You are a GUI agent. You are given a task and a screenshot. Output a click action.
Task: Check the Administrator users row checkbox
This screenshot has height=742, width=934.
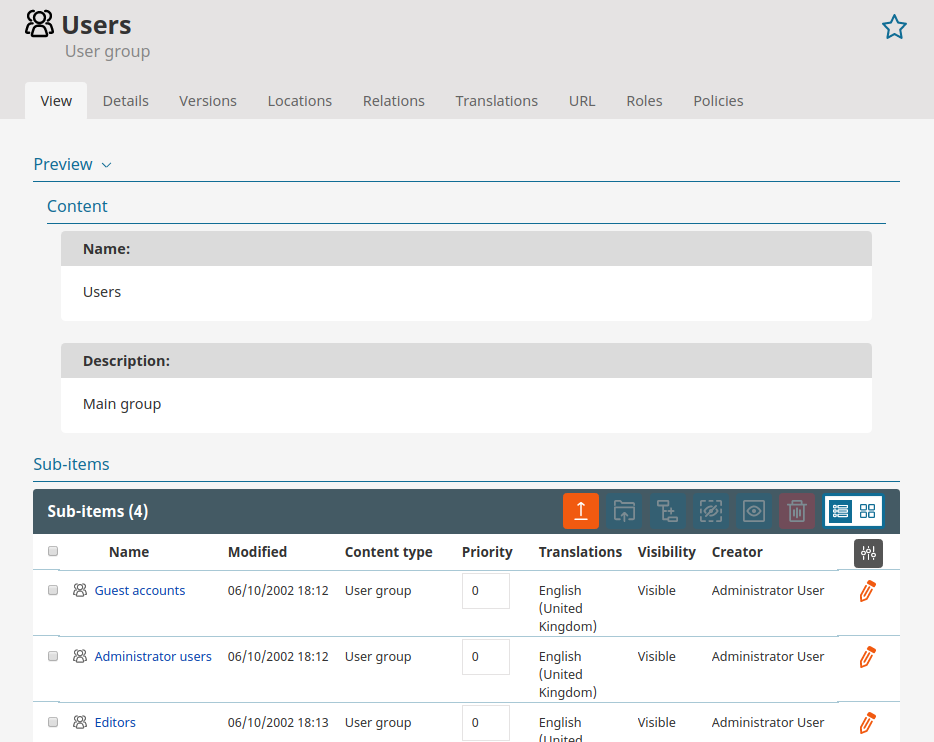[53, 656]
